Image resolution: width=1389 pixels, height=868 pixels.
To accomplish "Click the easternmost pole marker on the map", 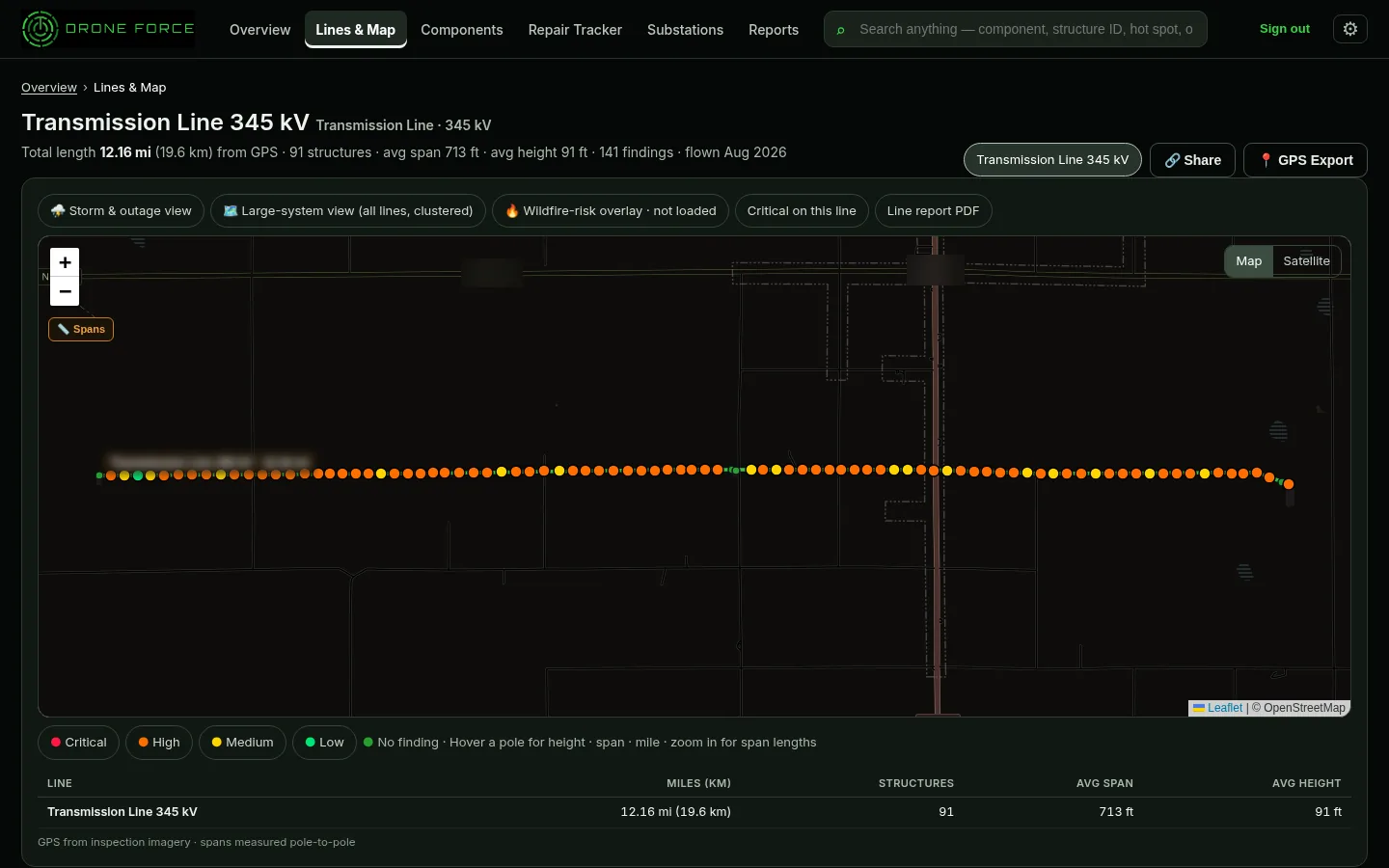I will coord(1289,484).
